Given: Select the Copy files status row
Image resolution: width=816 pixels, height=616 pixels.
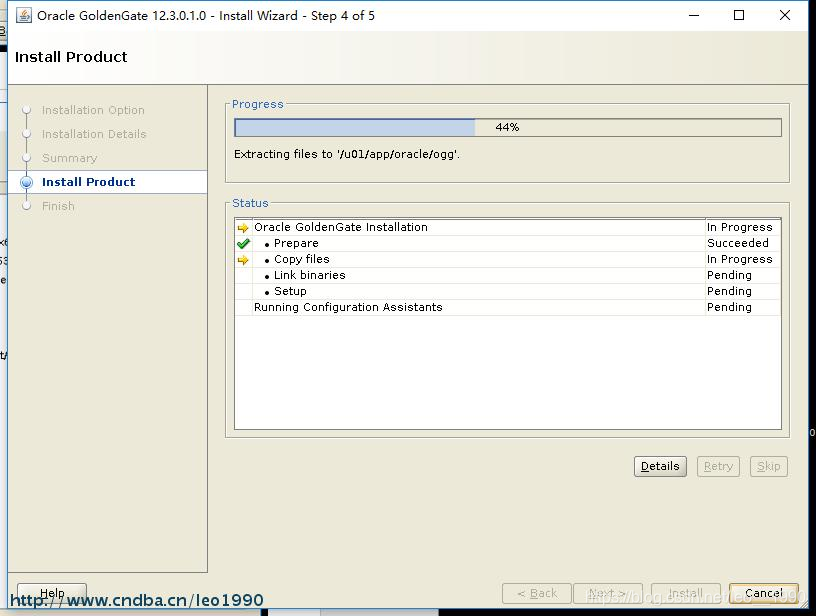Looking at the screenshot, I should (x=507, y=259).
